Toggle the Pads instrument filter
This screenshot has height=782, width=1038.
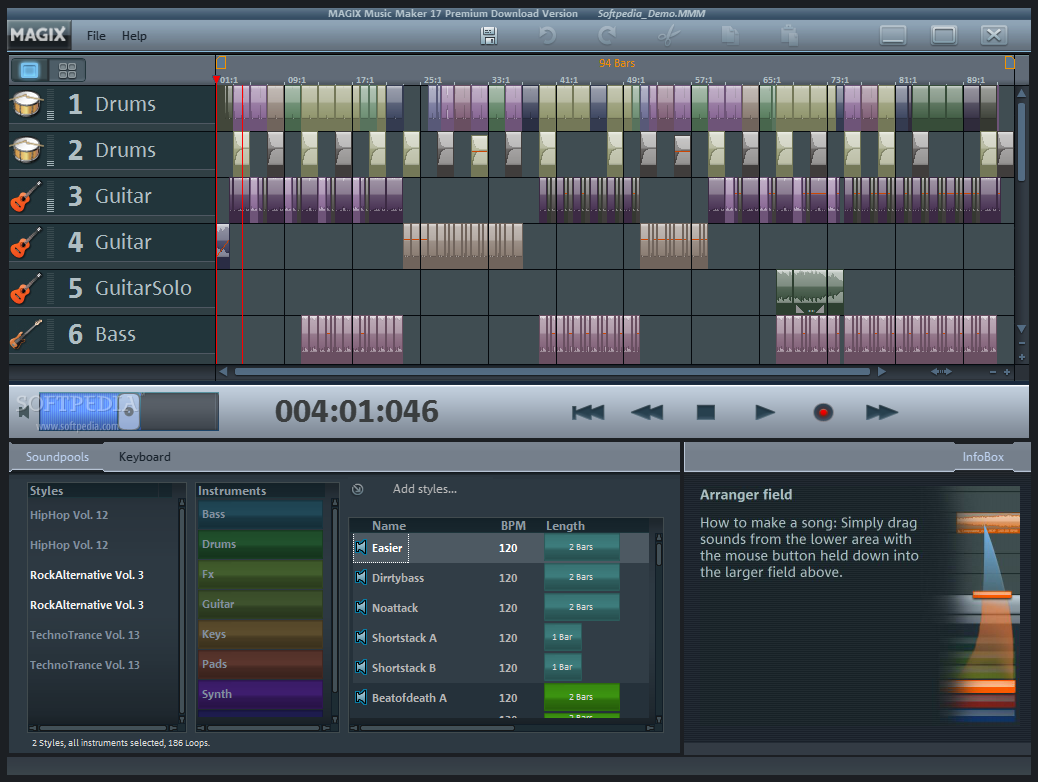260,664
